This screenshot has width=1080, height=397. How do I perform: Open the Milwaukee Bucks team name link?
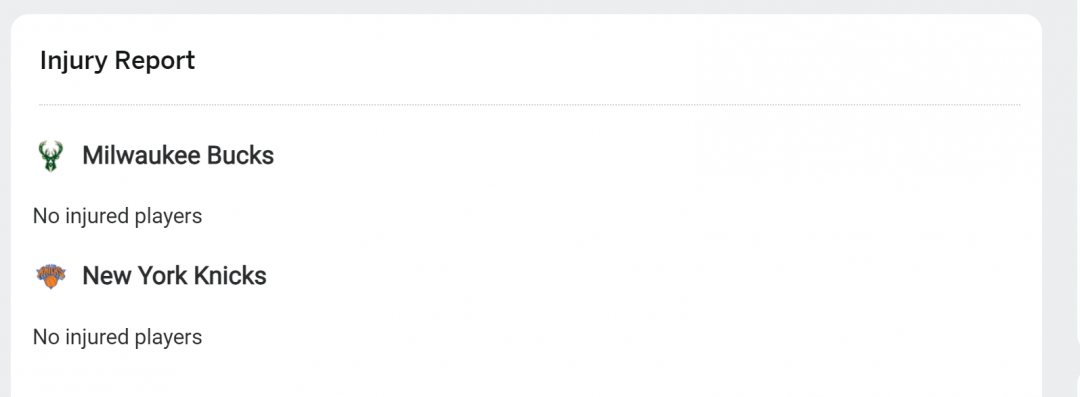pyautogui.click(x=178, y=156)
